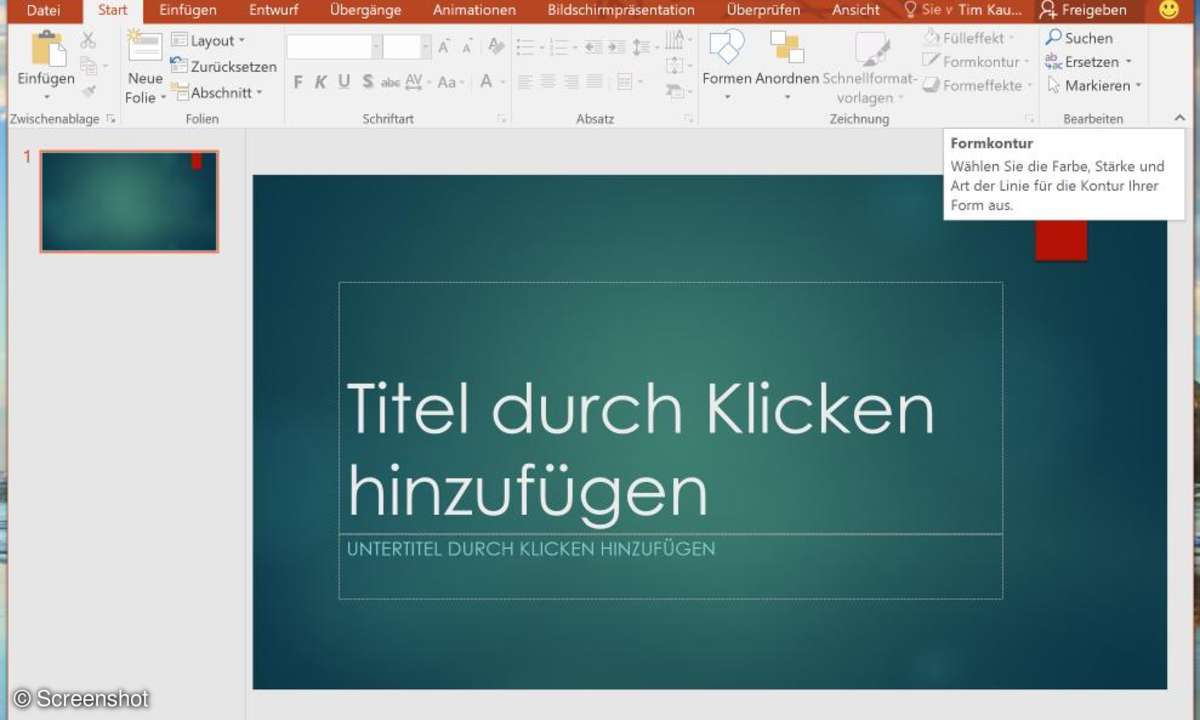Click Suchen search button
Viewport: 1200px width, 720px height.
click(1079, 38)
